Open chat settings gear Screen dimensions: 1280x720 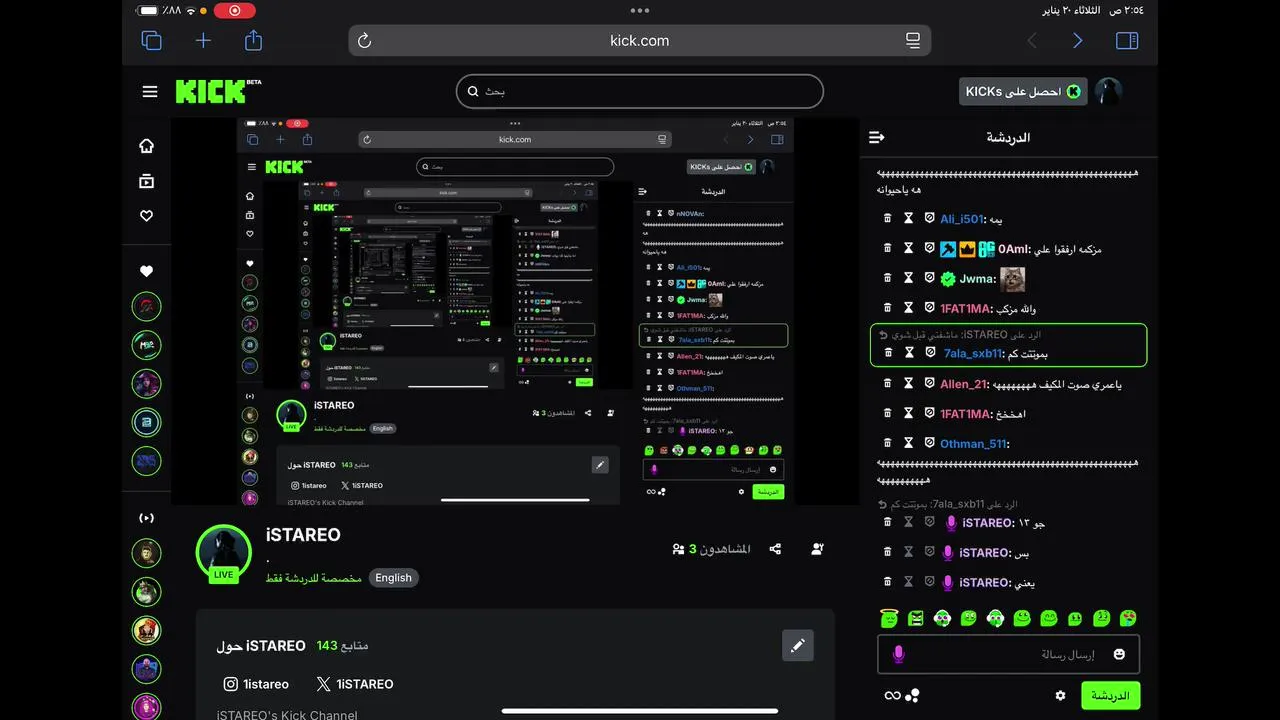pyautogui.click(x=1060, y=695)
